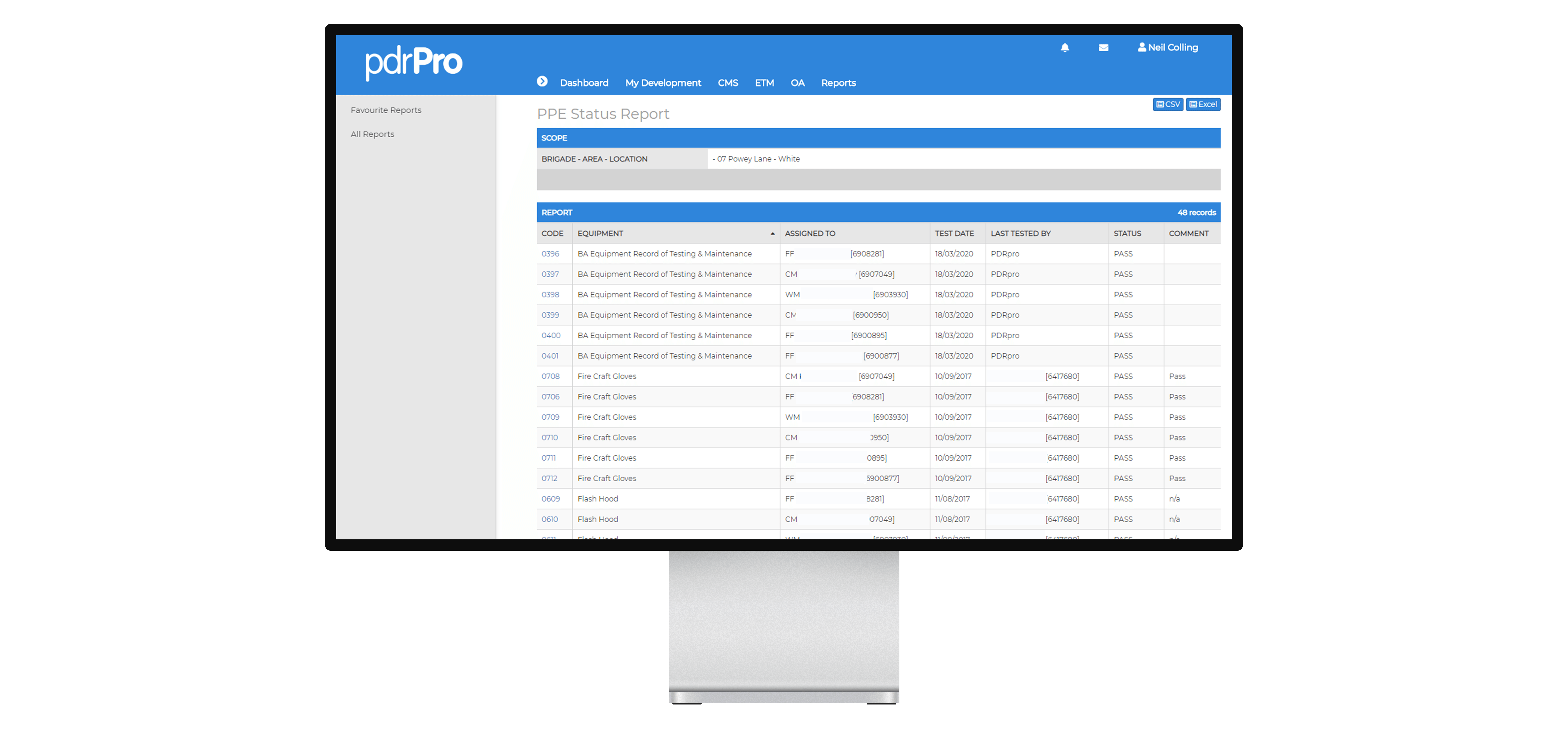The image size is (1568, 737).
Task: Open equipment code 0610
Action: tap(550, 519)
